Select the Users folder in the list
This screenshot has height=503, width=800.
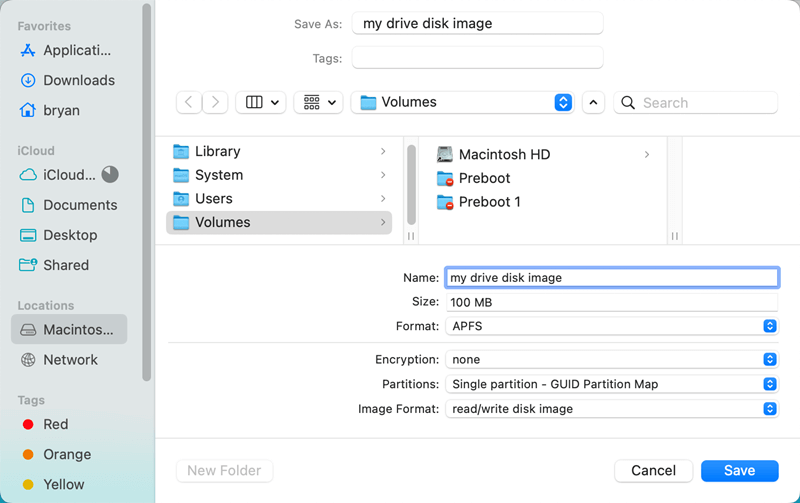(x=214, y=199)
